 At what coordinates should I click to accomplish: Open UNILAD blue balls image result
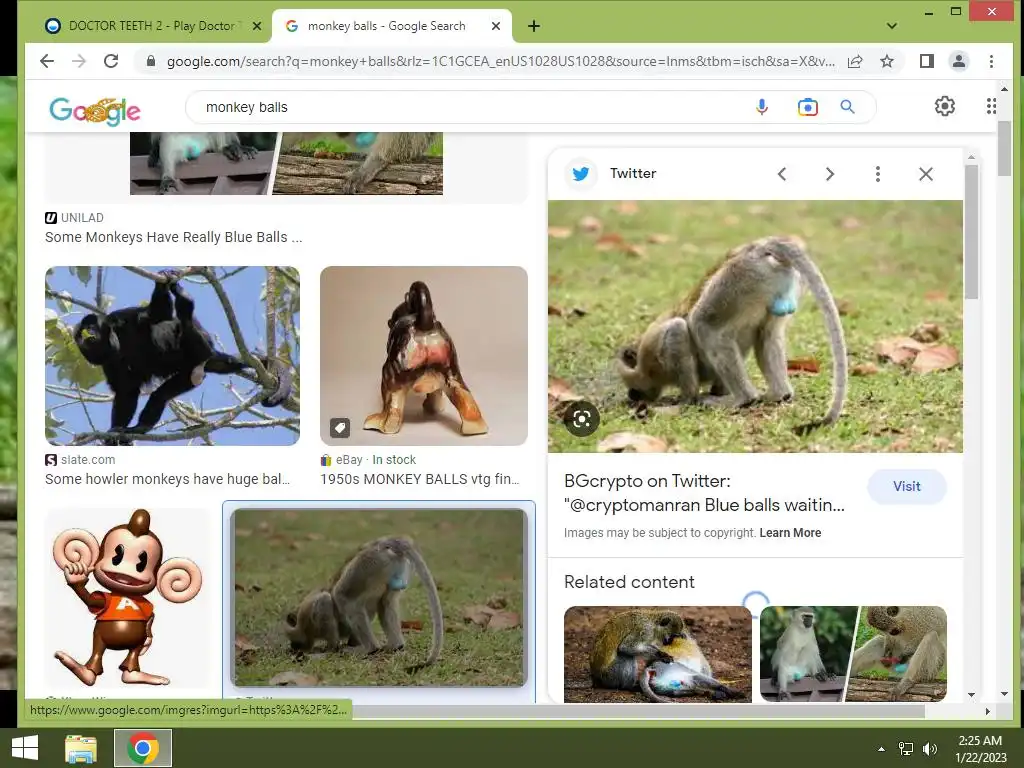(286, 163)
